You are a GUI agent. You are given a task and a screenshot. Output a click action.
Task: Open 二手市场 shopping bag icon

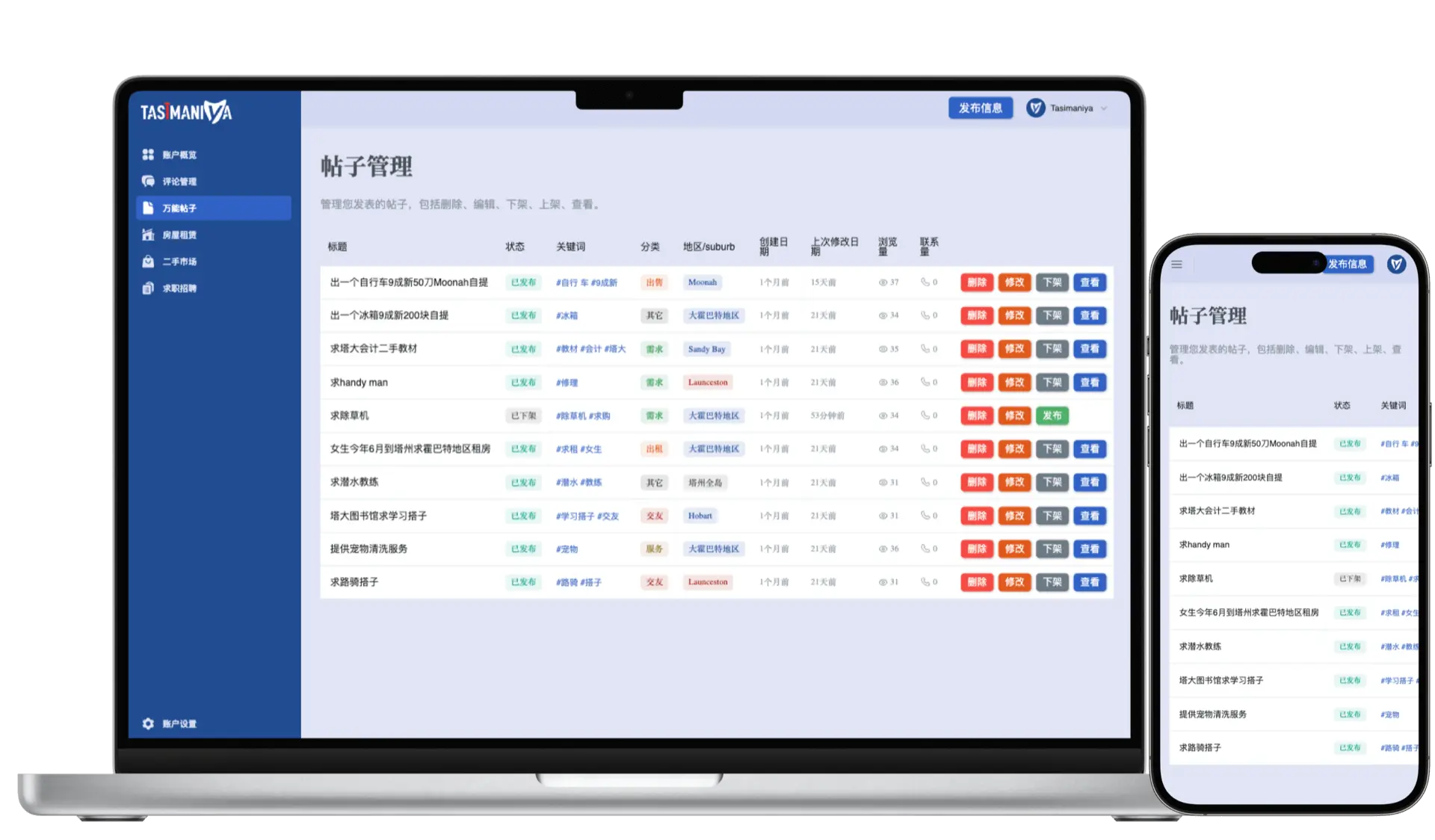[148, 262]
